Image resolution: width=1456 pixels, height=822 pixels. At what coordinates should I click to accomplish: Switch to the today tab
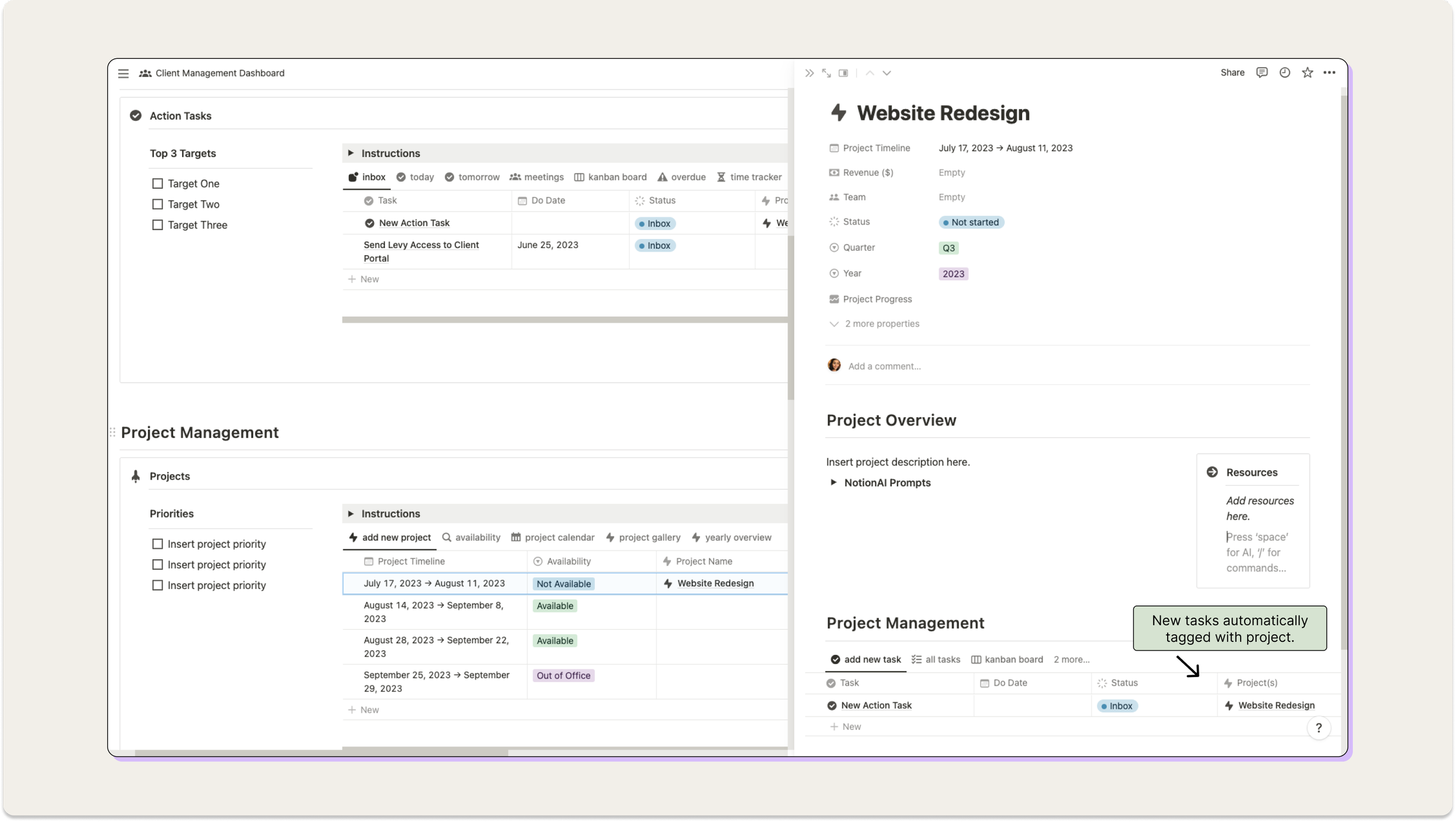point(415,177)
